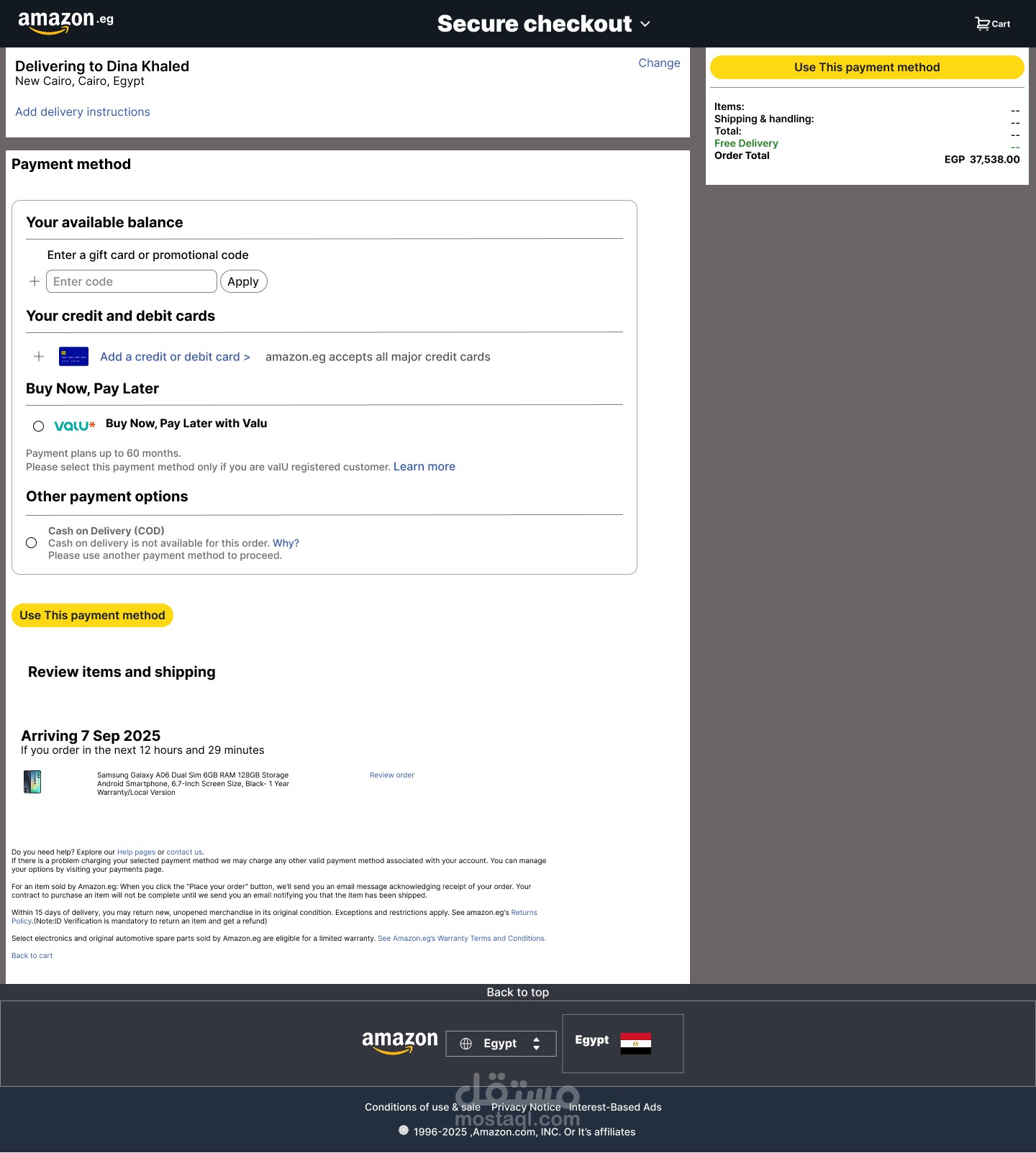
Task: Click the Apply button for the promo code
Action: tap(243, 281)
